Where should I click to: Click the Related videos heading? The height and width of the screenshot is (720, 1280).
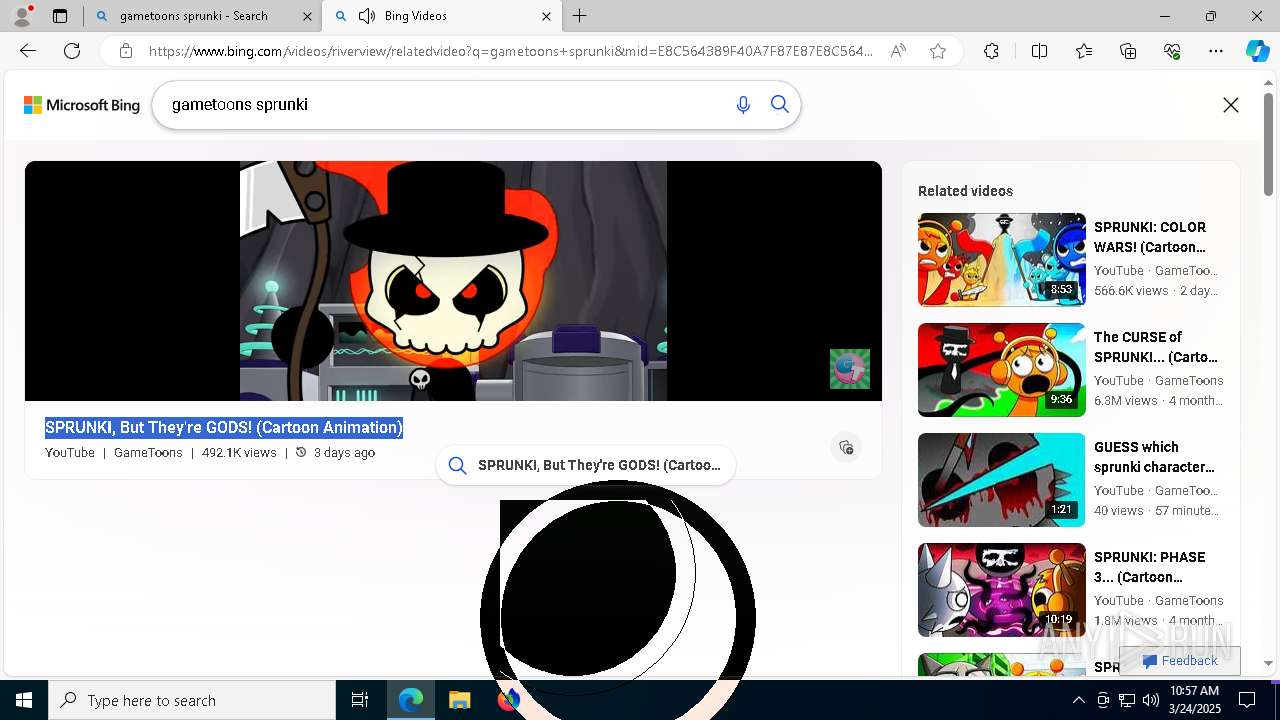pyautogui.click(x=965, y=191)
